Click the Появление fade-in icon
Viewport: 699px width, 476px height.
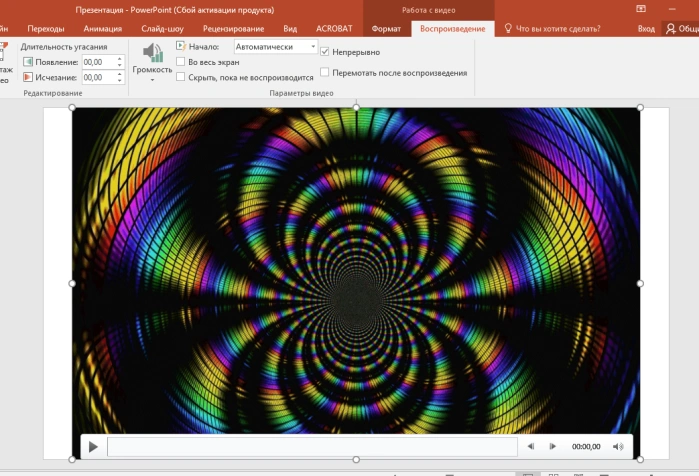(28, 62)
